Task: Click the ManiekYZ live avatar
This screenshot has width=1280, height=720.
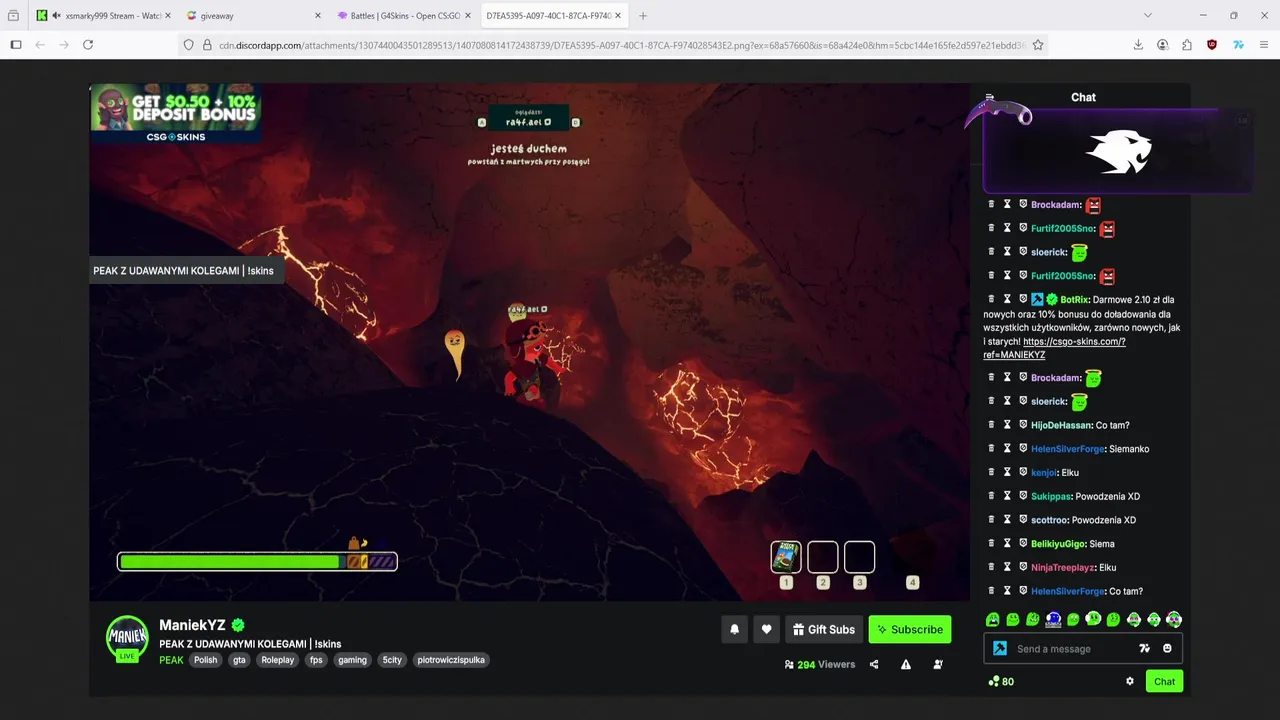Action: (x=128, y=639)
